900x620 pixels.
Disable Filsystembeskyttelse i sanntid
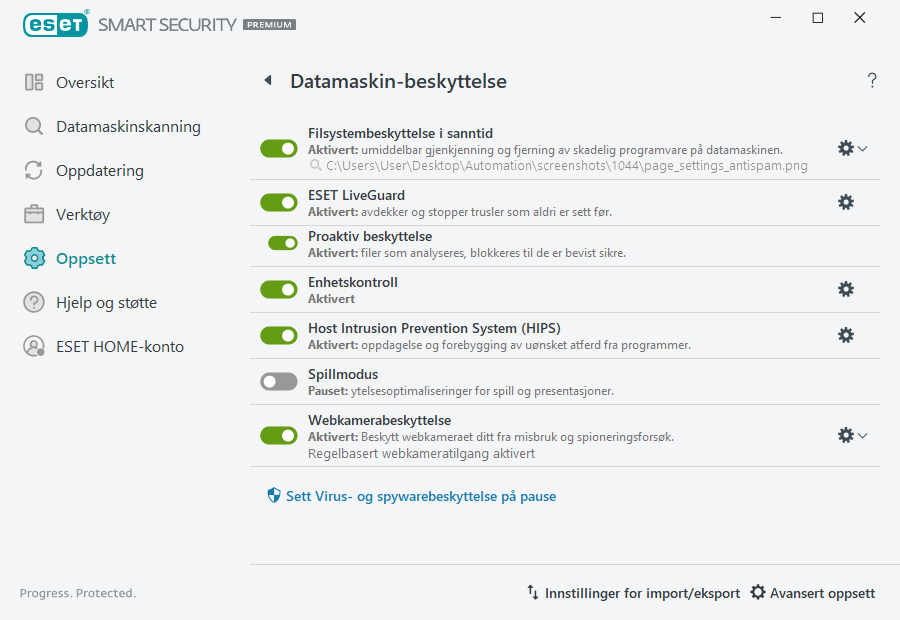tap(278, 148)
